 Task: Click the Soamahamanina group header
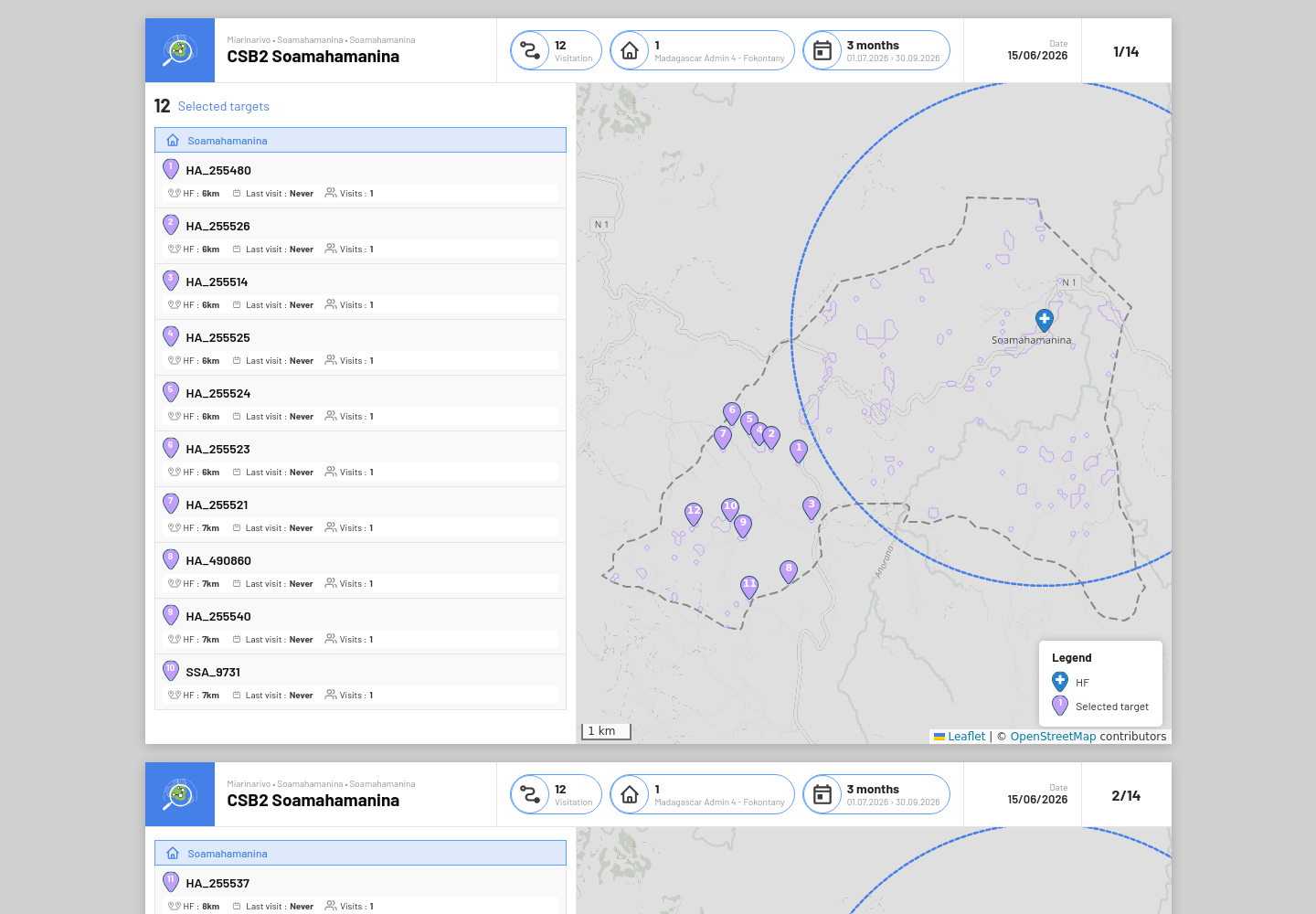(x=360, y=140)
